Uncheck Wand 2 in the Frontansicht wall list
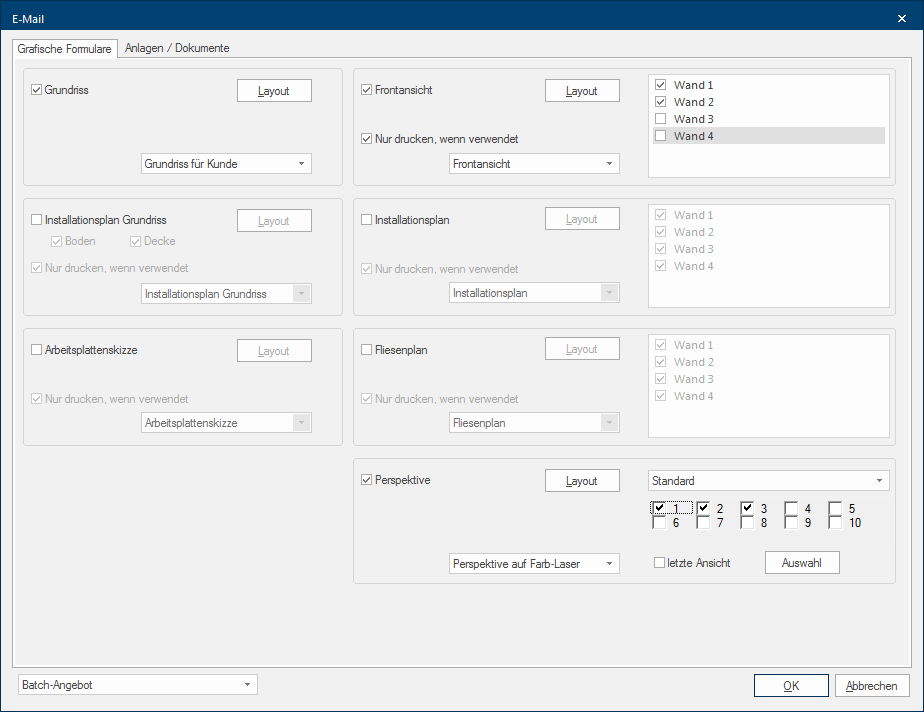924x712 pixels. [661, 102]
